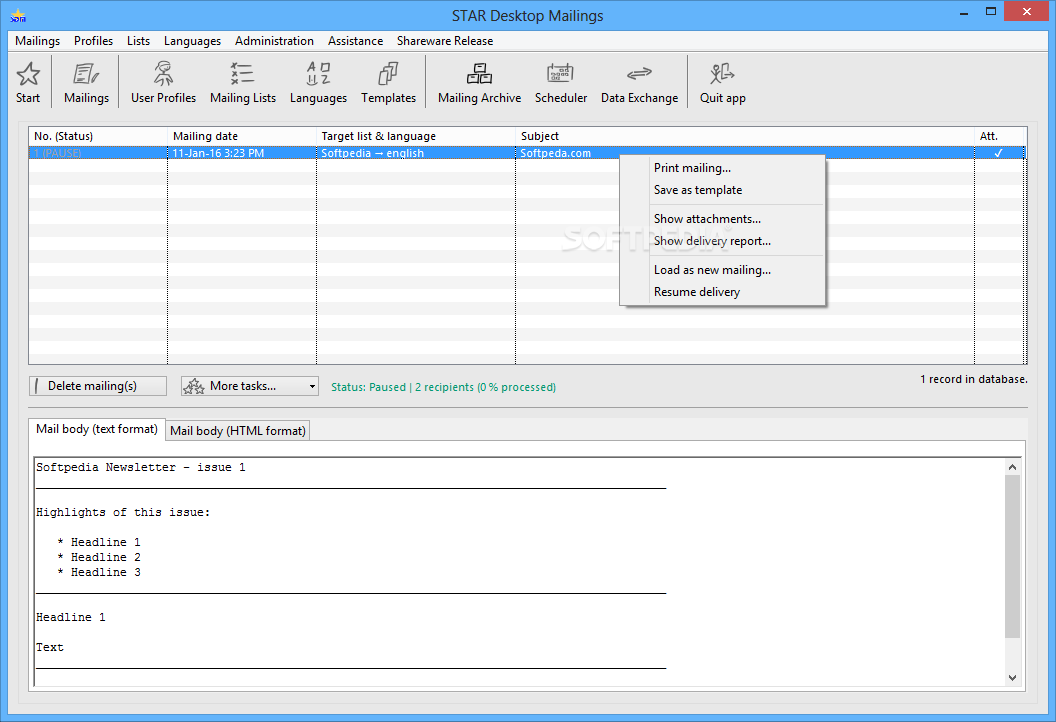Minimize the STAR Desktop Mailings window
Image resolution: width=1056 pixels, height=722 pixels.
click(x=964, y=12)
